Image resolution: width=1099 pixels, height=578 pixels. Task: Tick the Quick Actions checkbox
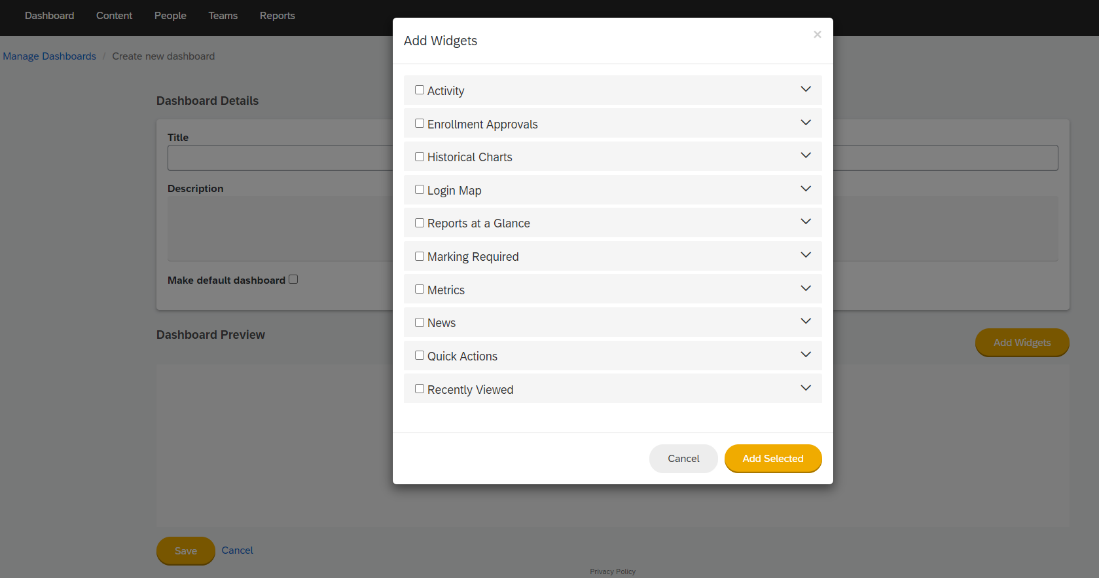(x=419, y=355)
